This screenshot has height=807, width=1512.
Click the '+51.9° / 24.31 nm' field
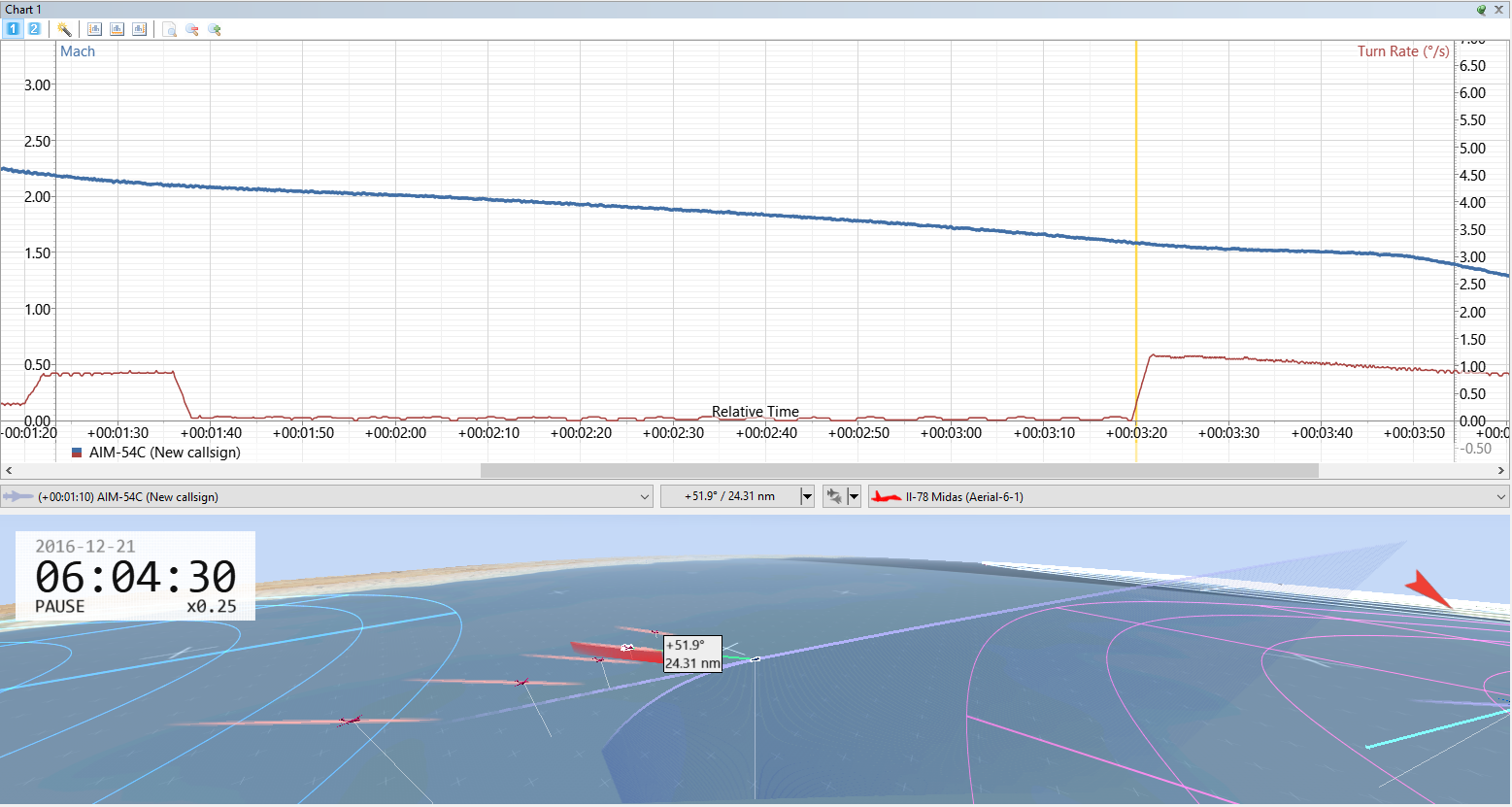730,496
